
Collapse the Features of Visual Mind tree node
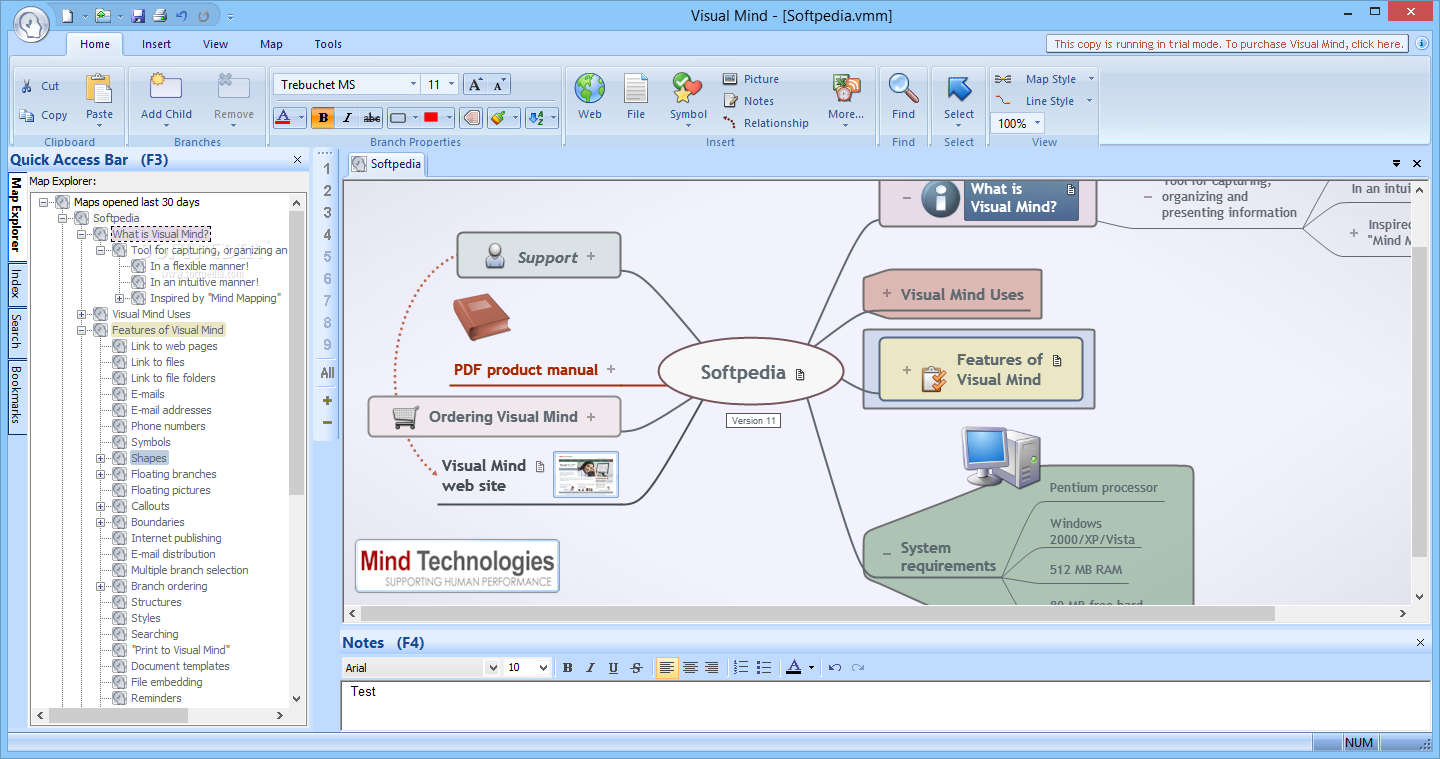pyautogui.click(x=82, y=330)
